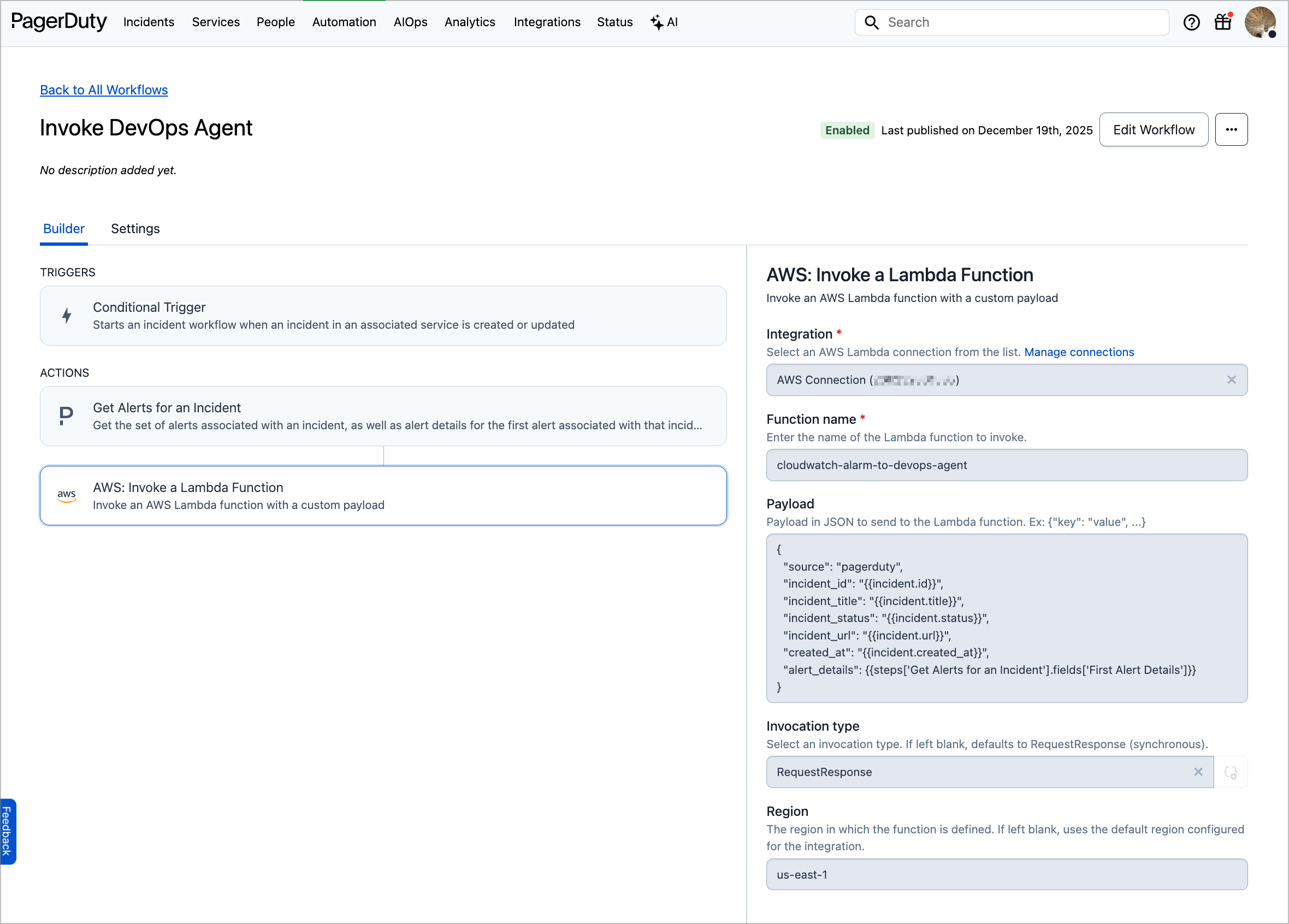Open the Feedback side tab
The width and height of the screenshot is (1289, 924).
click(8, 831)
